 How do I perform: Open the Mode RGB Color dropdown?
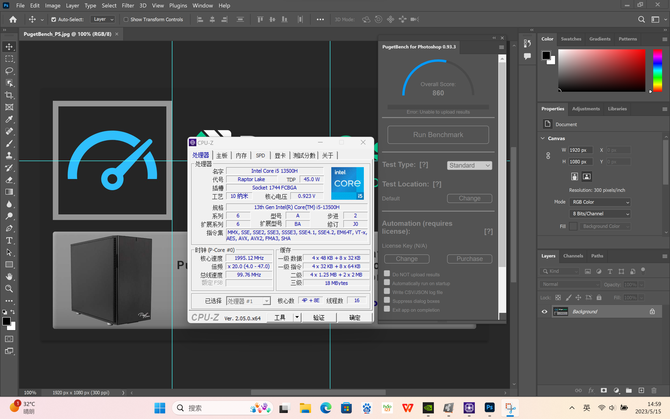click(600, 202)
